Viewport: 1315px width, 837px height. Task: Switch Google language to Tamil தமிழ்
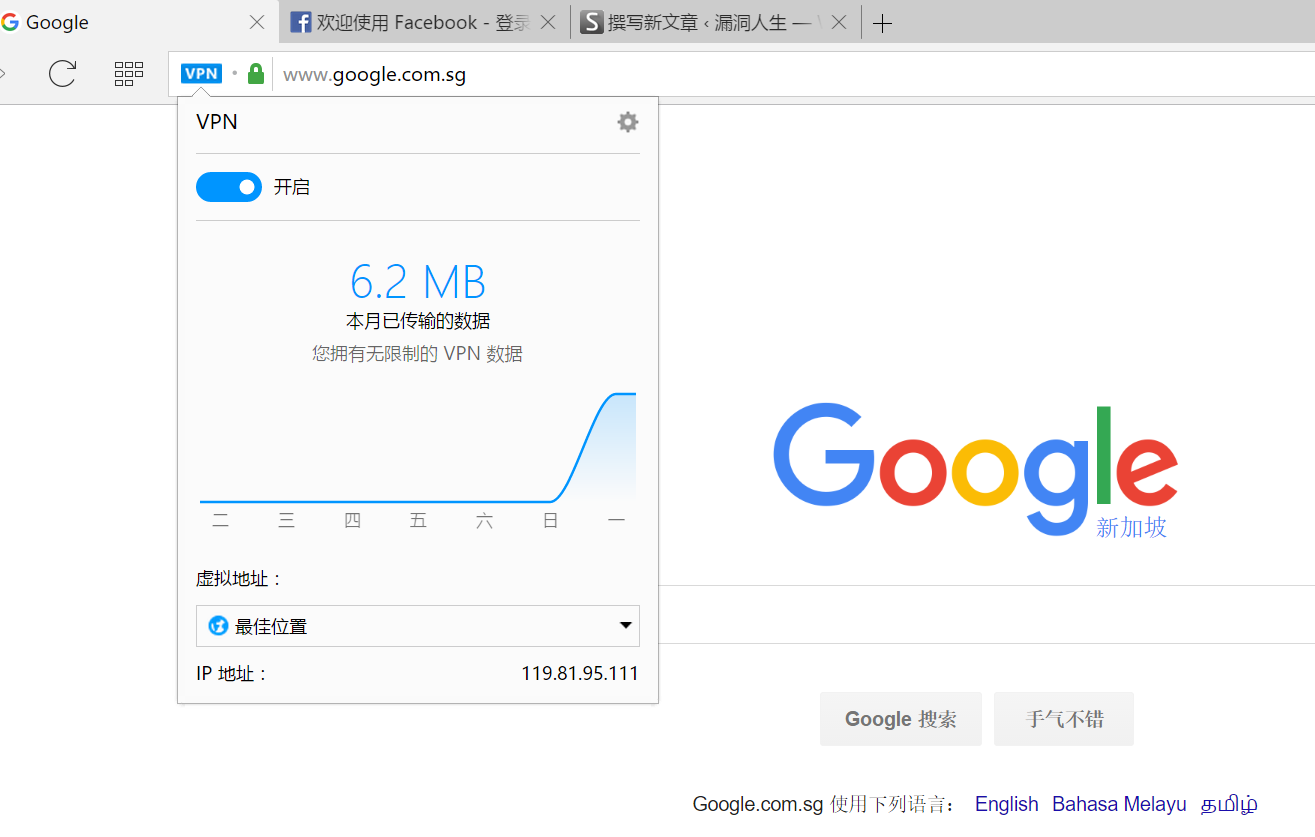point(1229,804)
